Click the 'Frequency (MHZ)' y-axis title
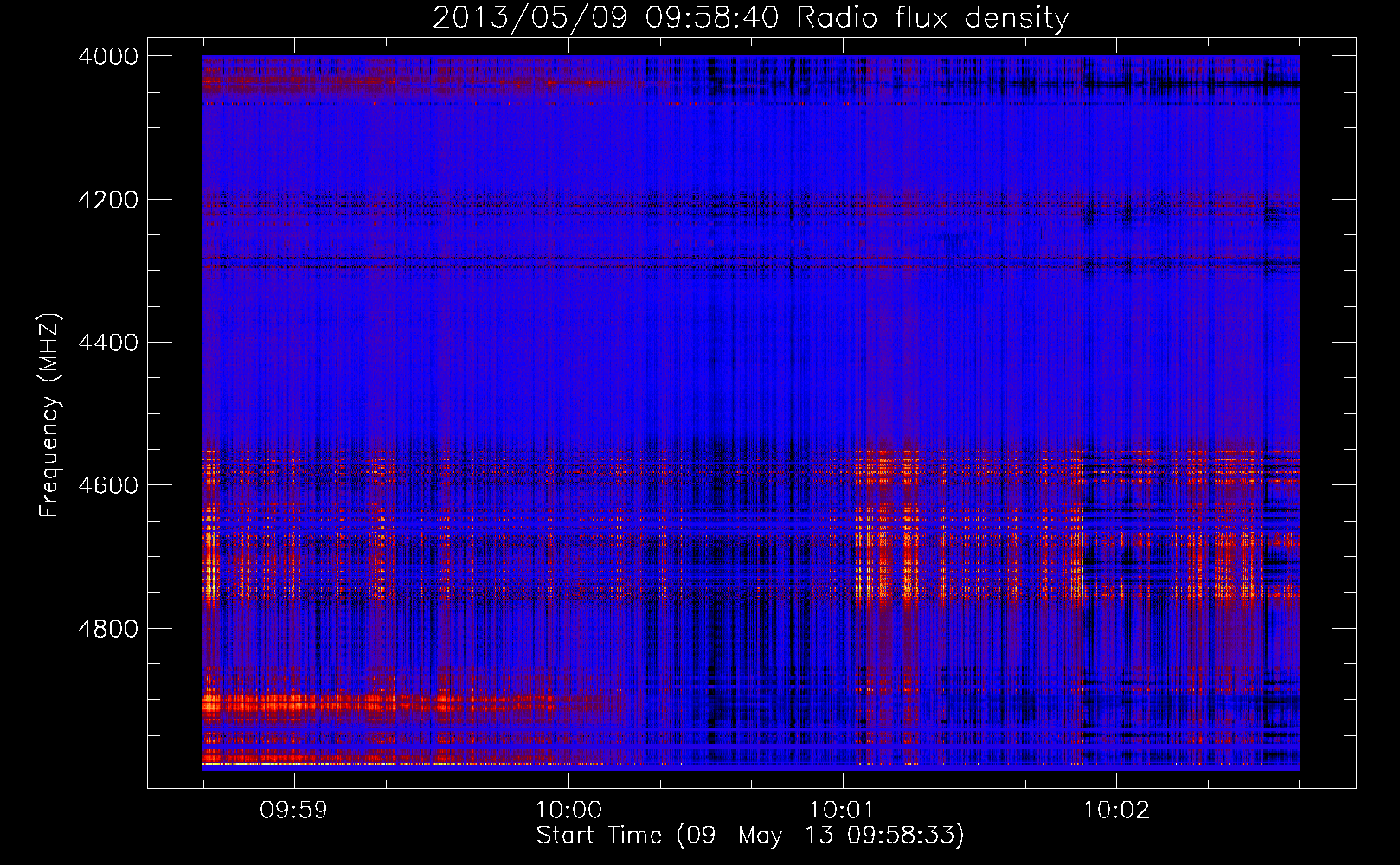The height and width of the screenshot is (865, 1400). (50, 415)
